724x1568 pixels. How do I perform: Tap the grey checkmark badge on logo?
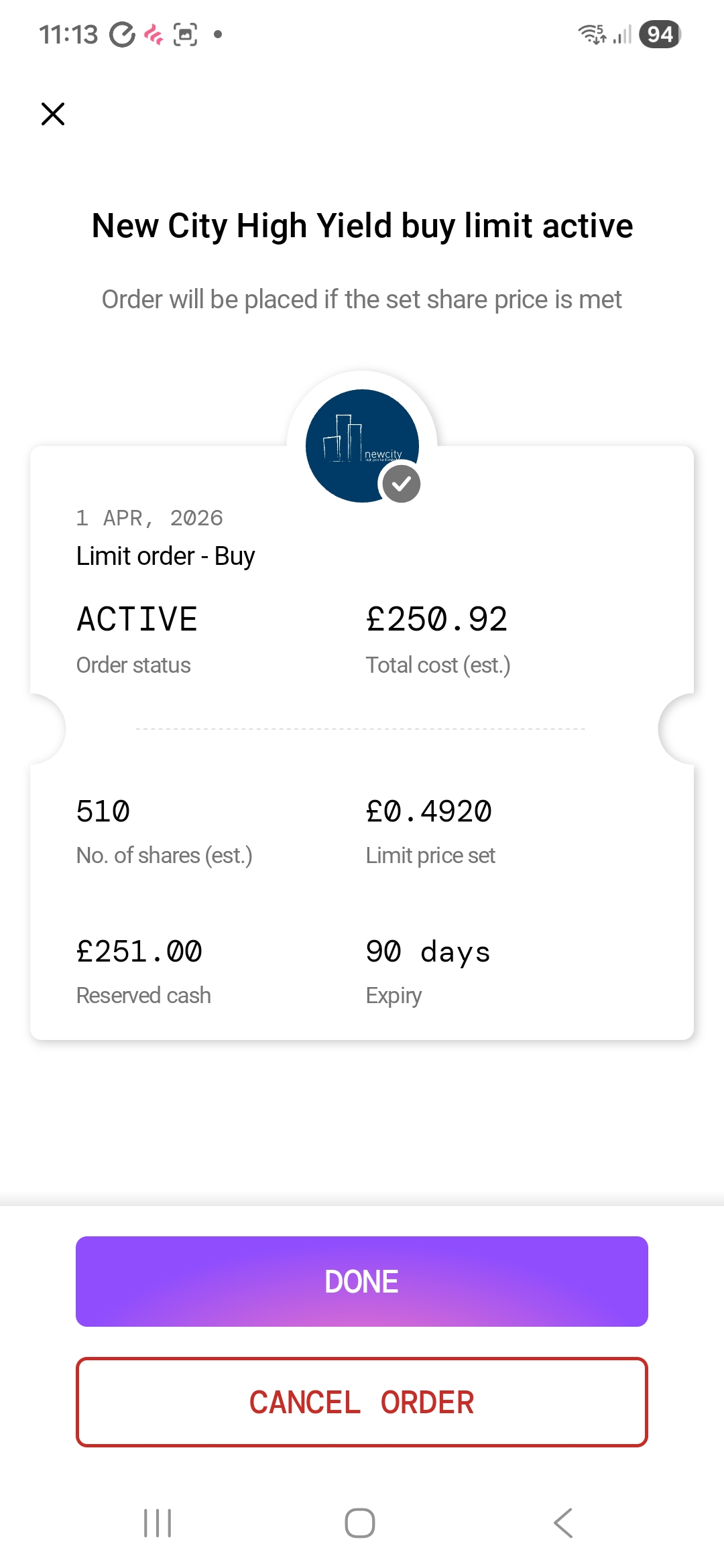[x=401, y=484]
